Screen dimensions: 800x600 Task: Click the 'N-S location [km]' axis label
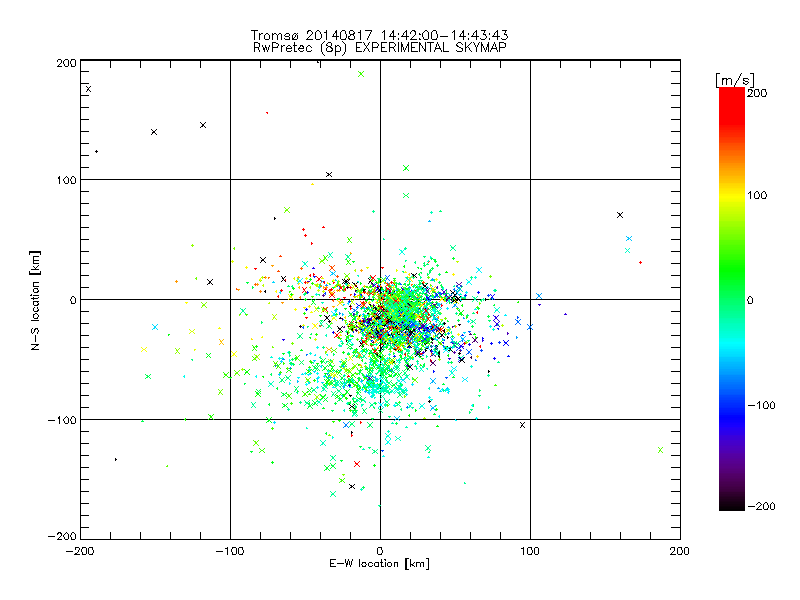point(35,301)
